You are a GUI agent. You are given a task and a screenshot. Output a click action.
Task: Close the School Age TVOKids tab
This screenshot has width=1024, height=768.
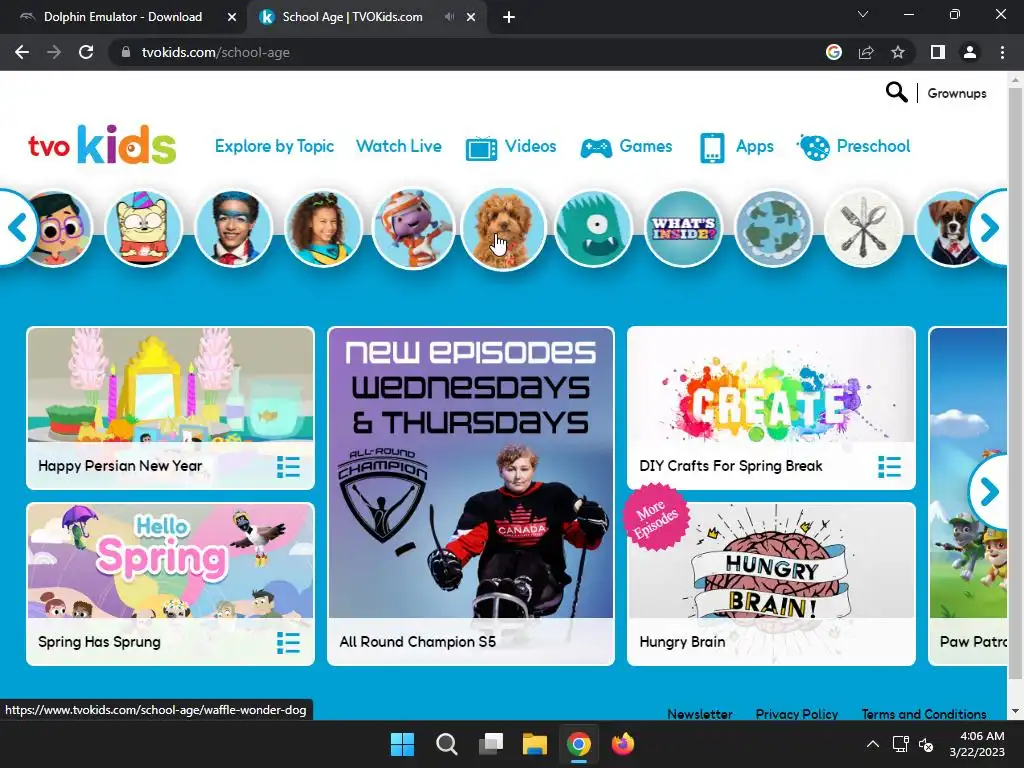tap(471, 17)
